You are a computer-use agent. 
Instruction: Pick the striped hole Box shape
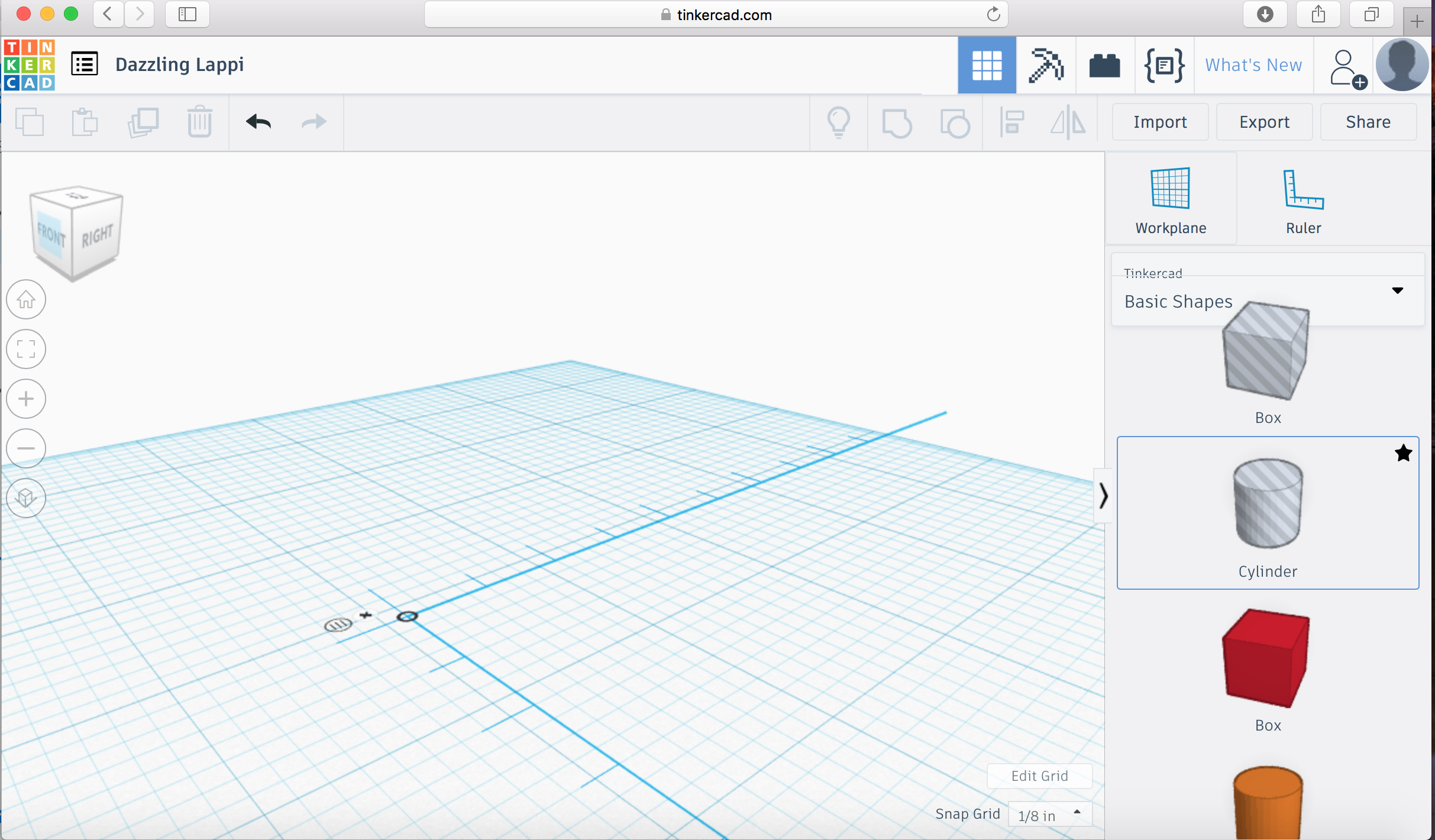point(1267,353)
